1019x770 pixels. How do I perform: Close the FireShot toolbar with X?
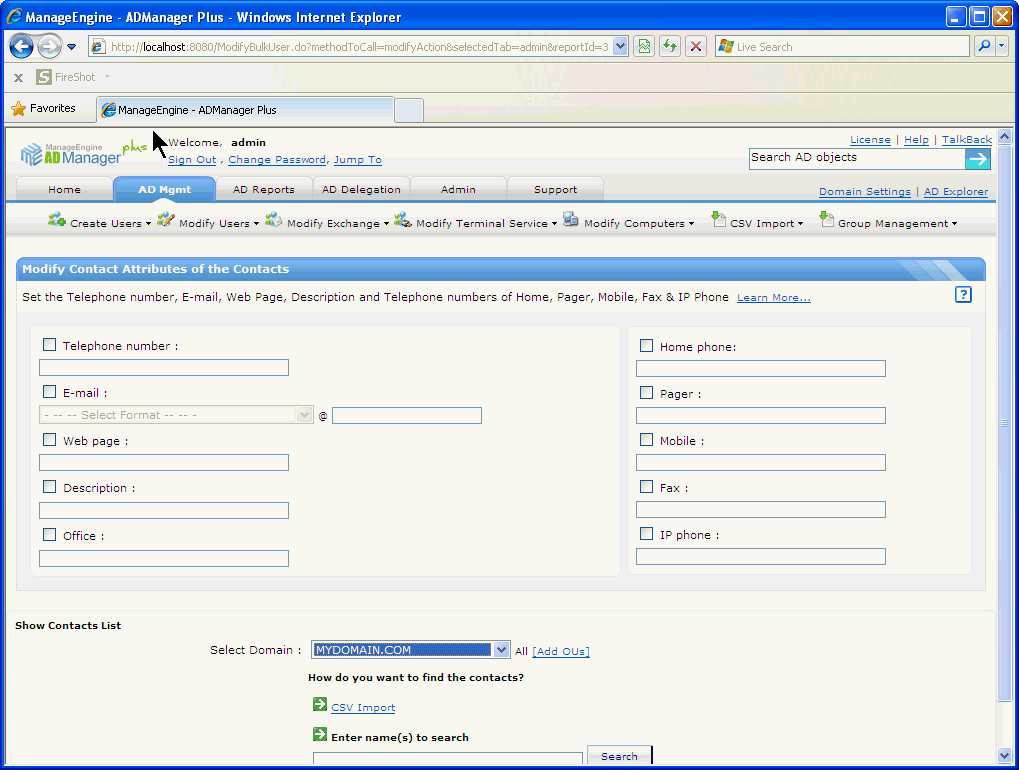point(18,77)
